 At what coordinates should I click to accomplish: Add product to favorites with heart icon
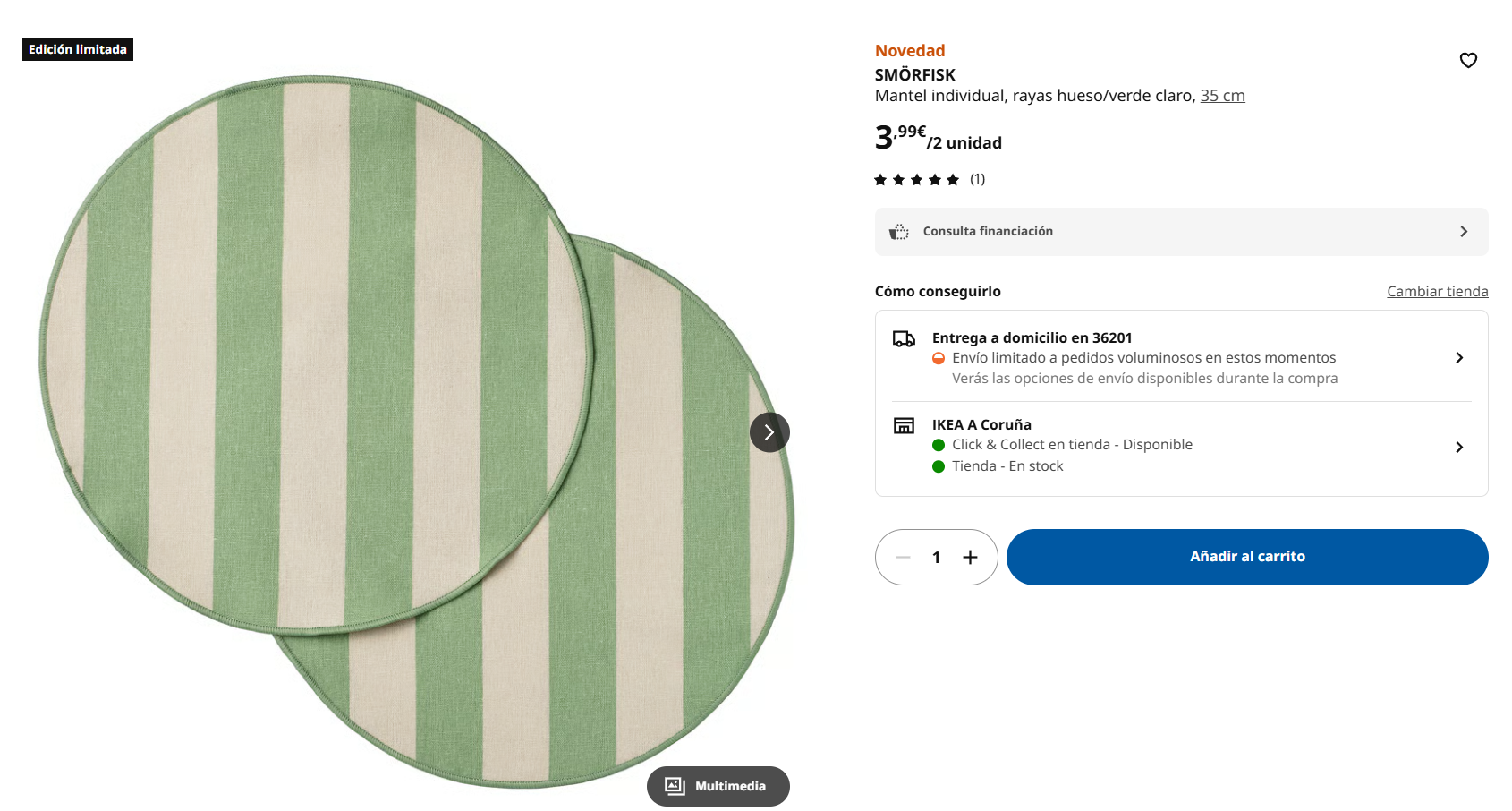pyautogui.click(x=1468, y=60)
